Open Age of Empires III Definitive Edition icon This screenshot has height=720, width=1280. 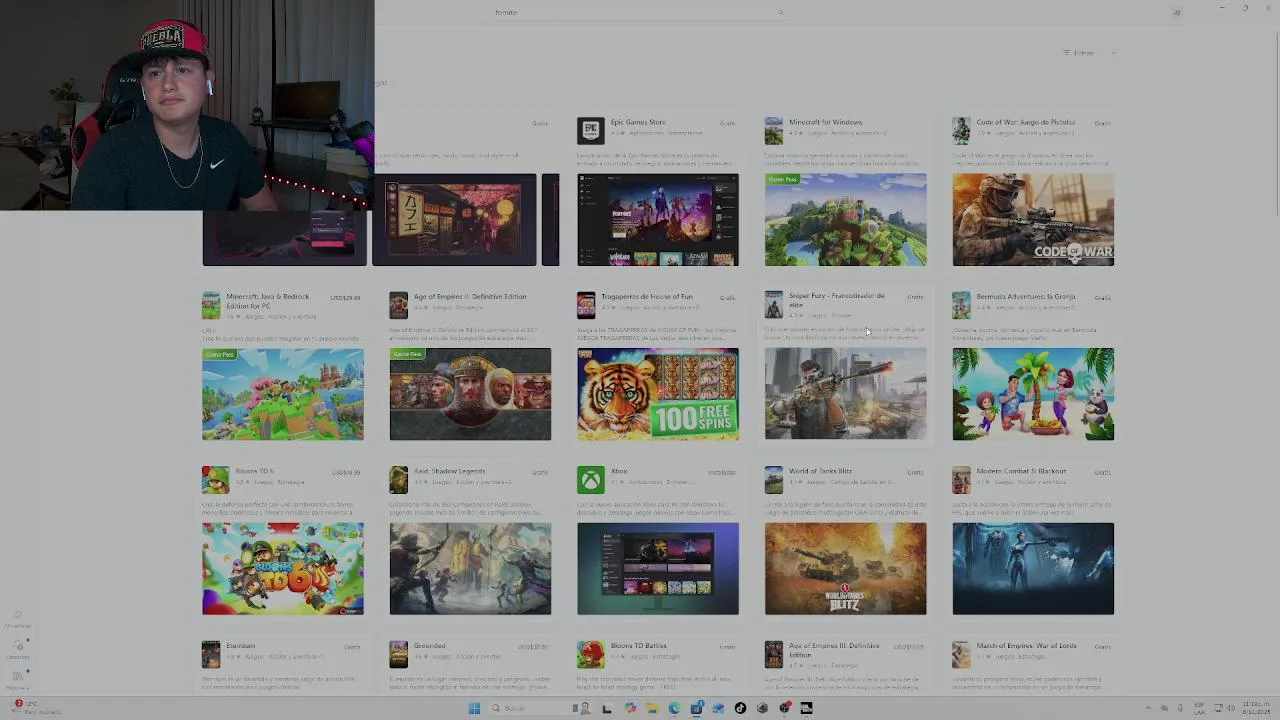pyautogui.click(x=774, y=655)
